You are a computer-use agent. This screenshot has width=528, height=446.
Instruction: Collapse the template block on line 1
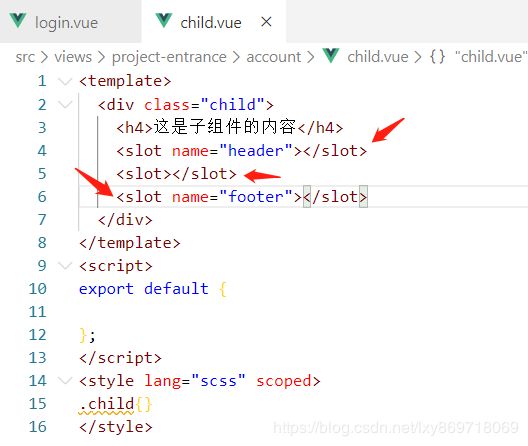[x=65, y=82]
